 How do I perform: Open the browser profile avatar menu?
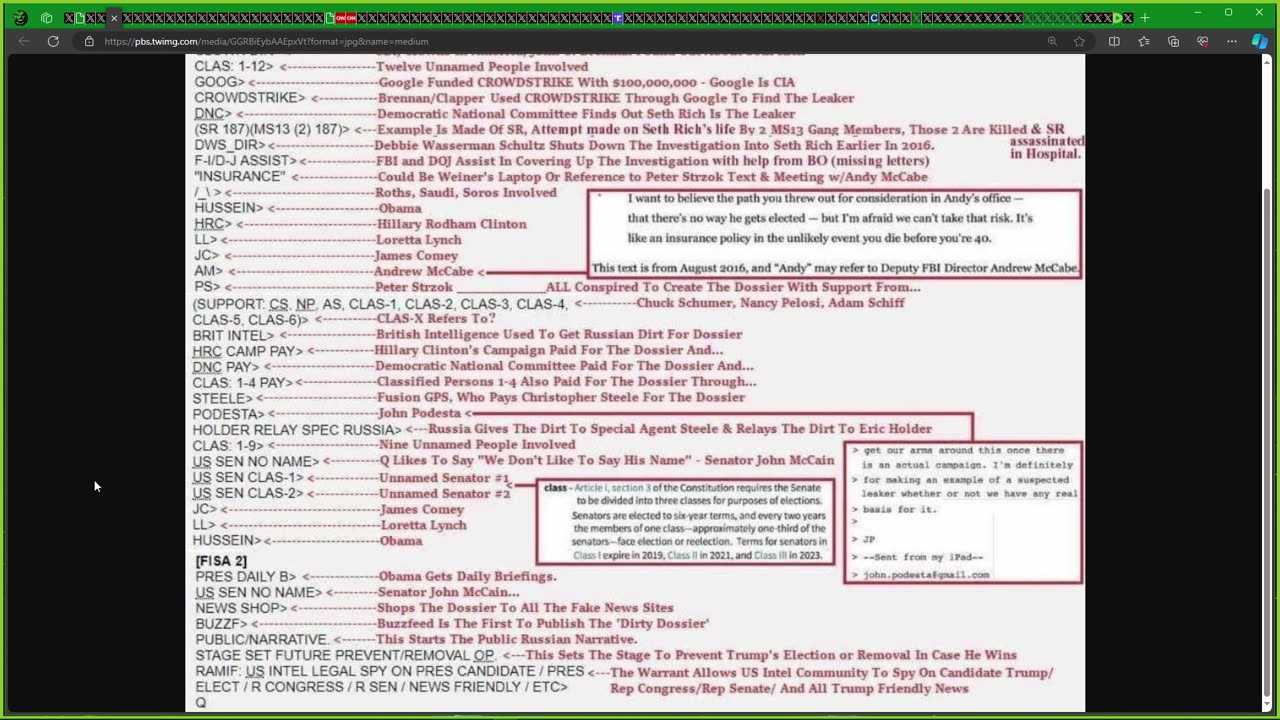(x=20, y=17)
